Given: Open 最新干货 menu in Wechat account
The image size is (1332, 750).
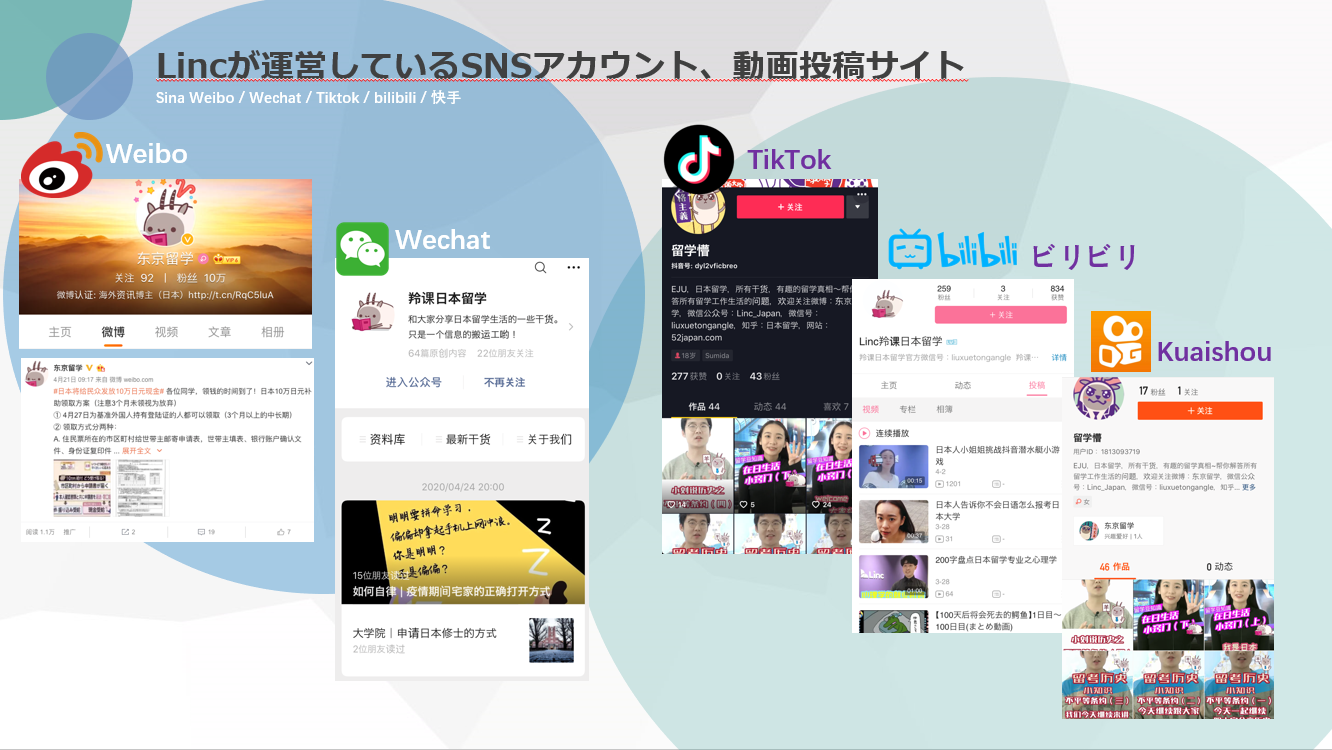Looking at the screenshot, I should [x=462, y=439].
